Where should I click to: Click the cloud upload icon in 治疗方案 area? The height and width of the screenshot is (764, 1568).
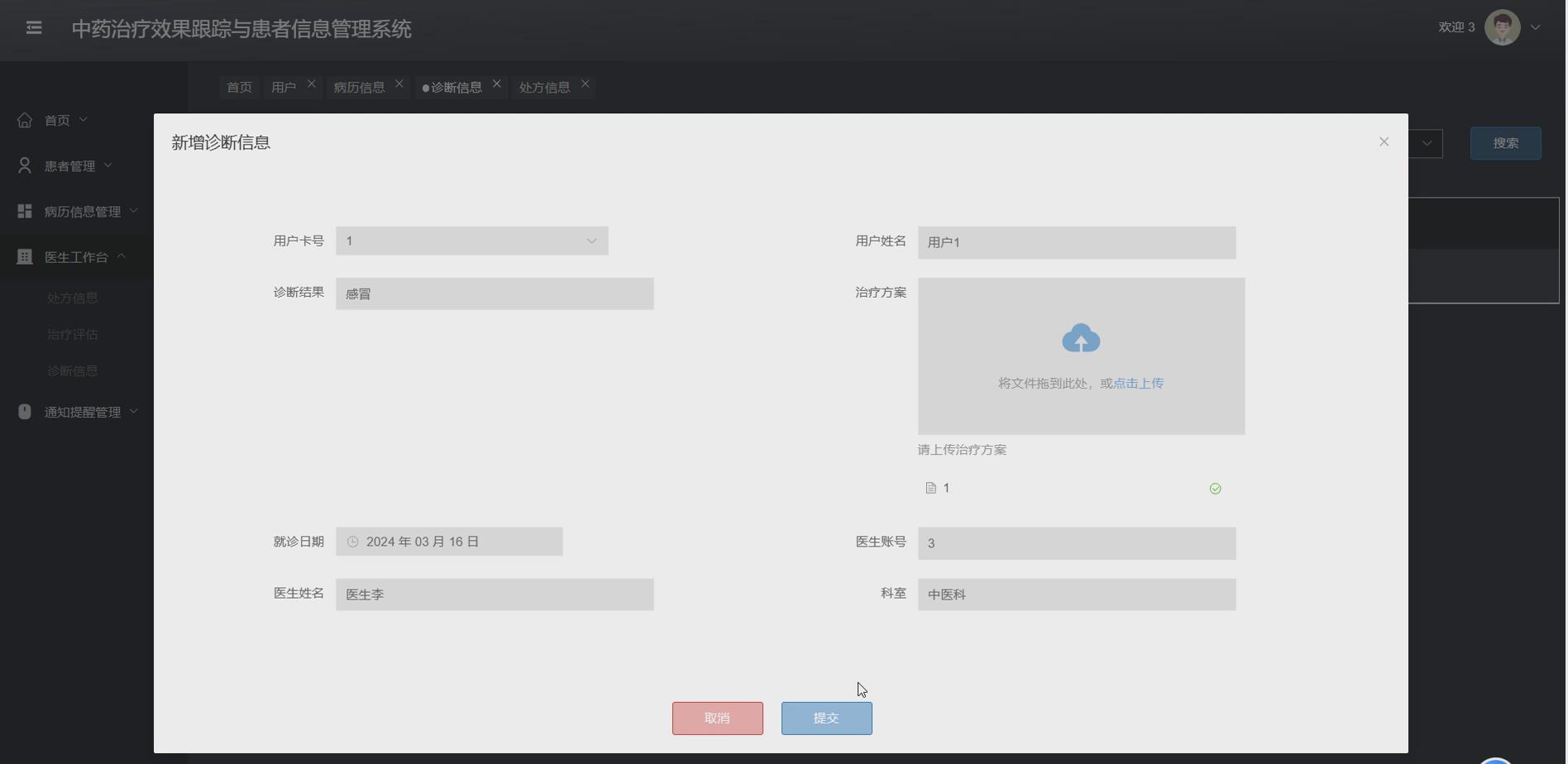[1080, 337]
